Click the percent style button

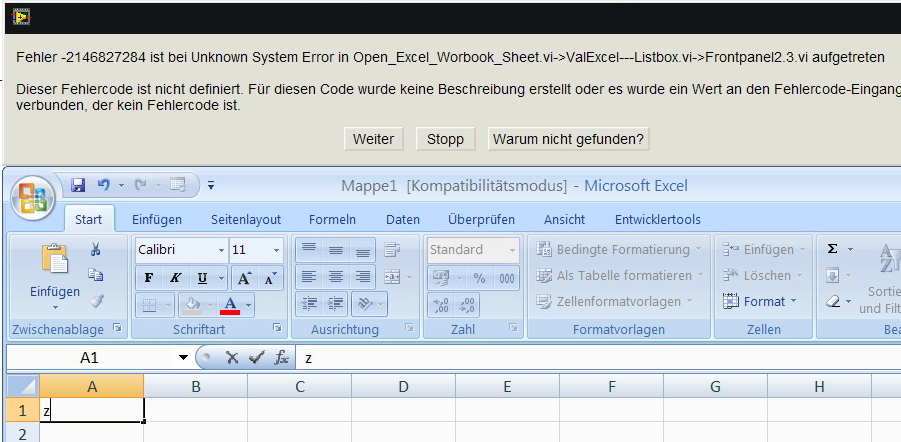pyautogui.click(x=479, y=278)
